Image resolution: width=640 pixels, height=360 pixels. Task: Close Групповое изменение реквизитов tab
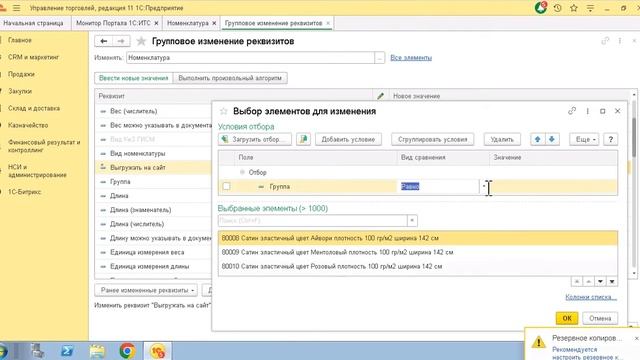click(x=328, y=23)
